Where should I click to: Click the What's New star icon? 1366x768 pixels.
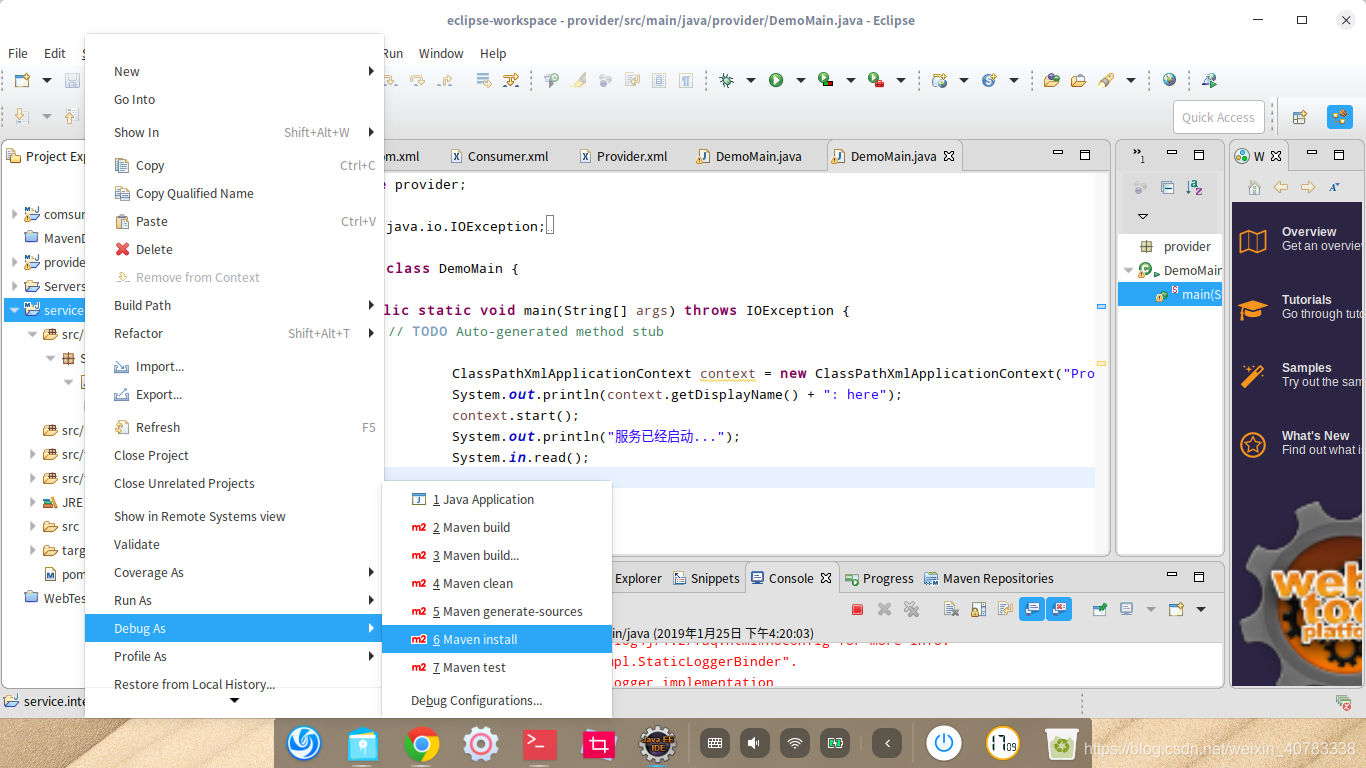pos(1253,445)
